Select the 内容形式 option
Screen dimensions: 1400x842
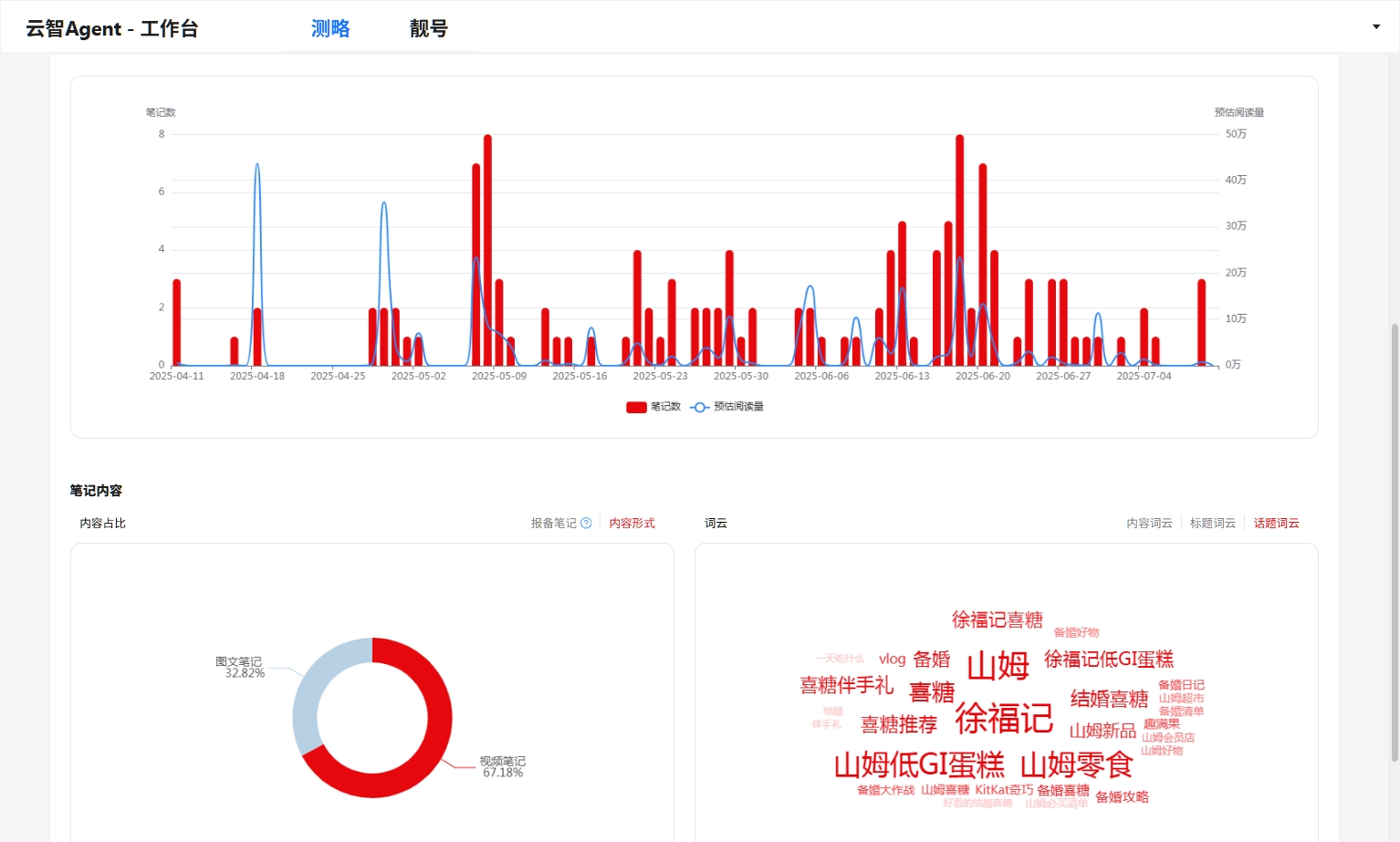click(632, 523)
